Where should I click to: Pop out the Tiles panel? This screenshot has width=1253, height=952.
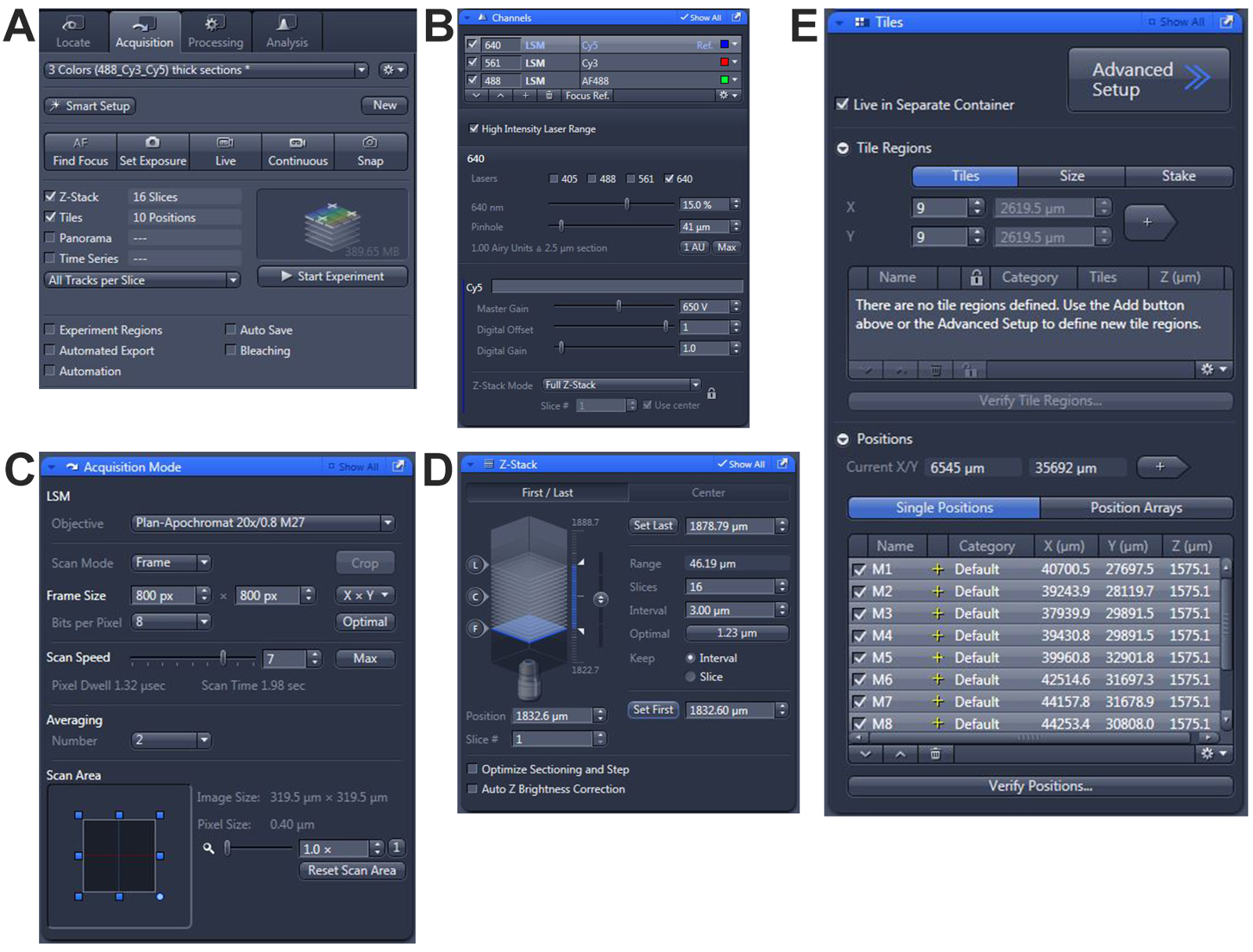[x=1226, y=22]
